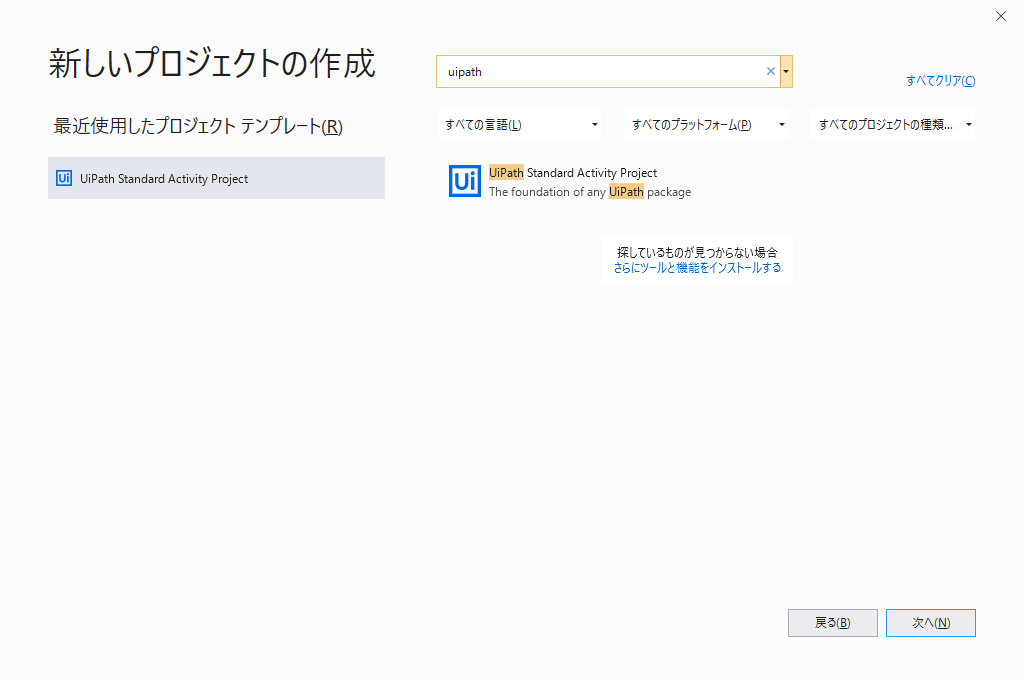The image size is (1024, 680).
Task: Click the large UiPath logo in search results
Action: click(x=465, y=181)
